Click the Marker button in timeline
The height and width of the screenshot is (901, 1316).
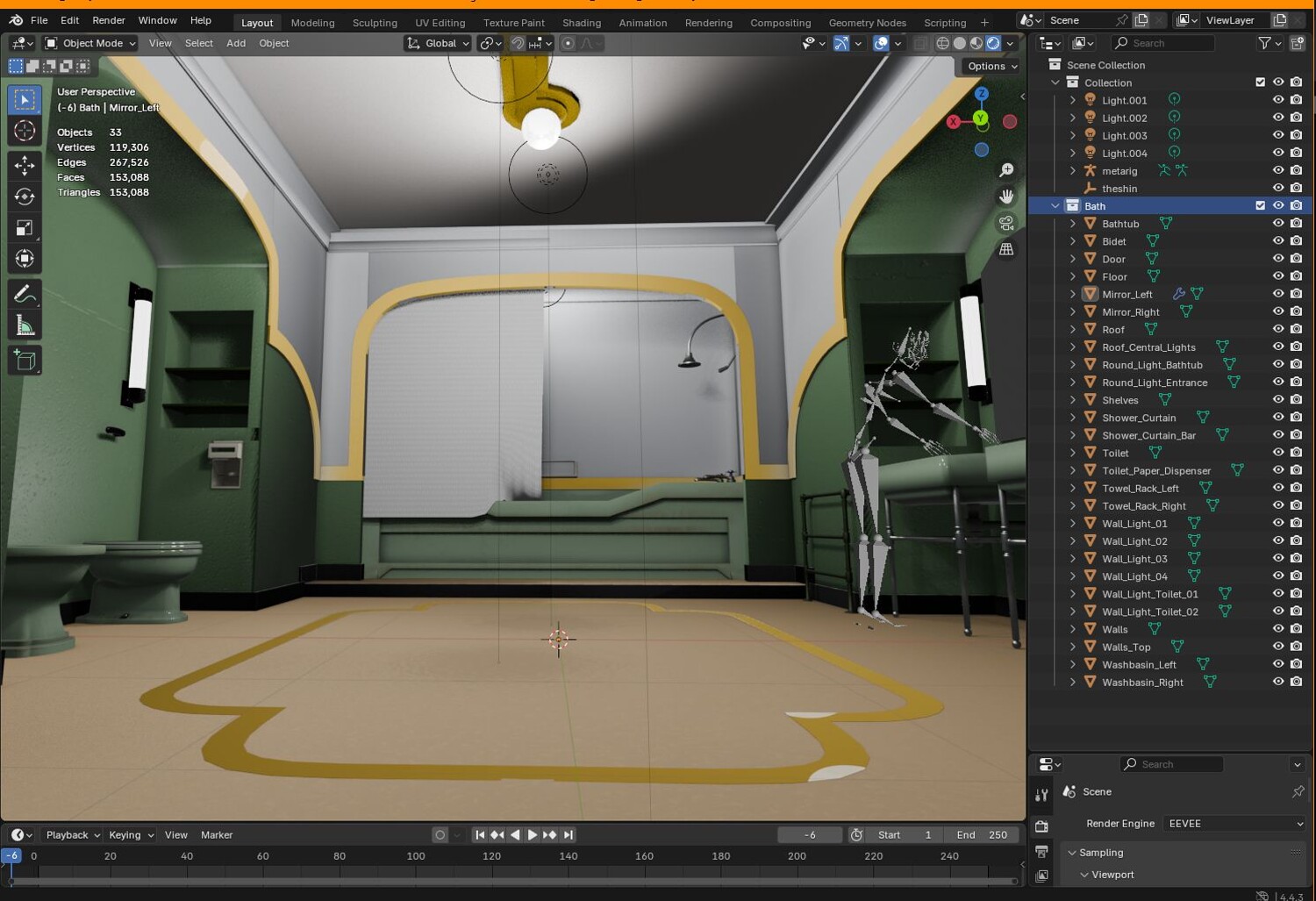tap(217, 835)
